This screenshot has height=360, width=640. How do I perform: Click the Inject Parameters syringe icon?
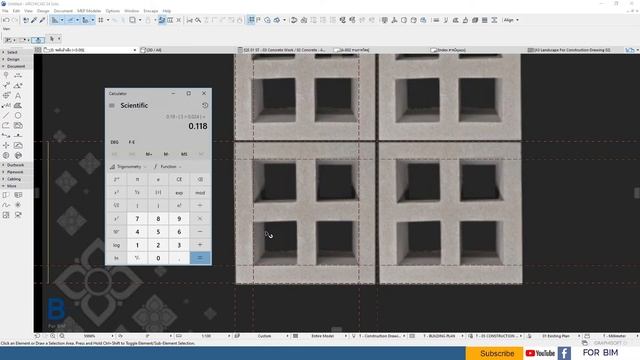coord(42,20)
